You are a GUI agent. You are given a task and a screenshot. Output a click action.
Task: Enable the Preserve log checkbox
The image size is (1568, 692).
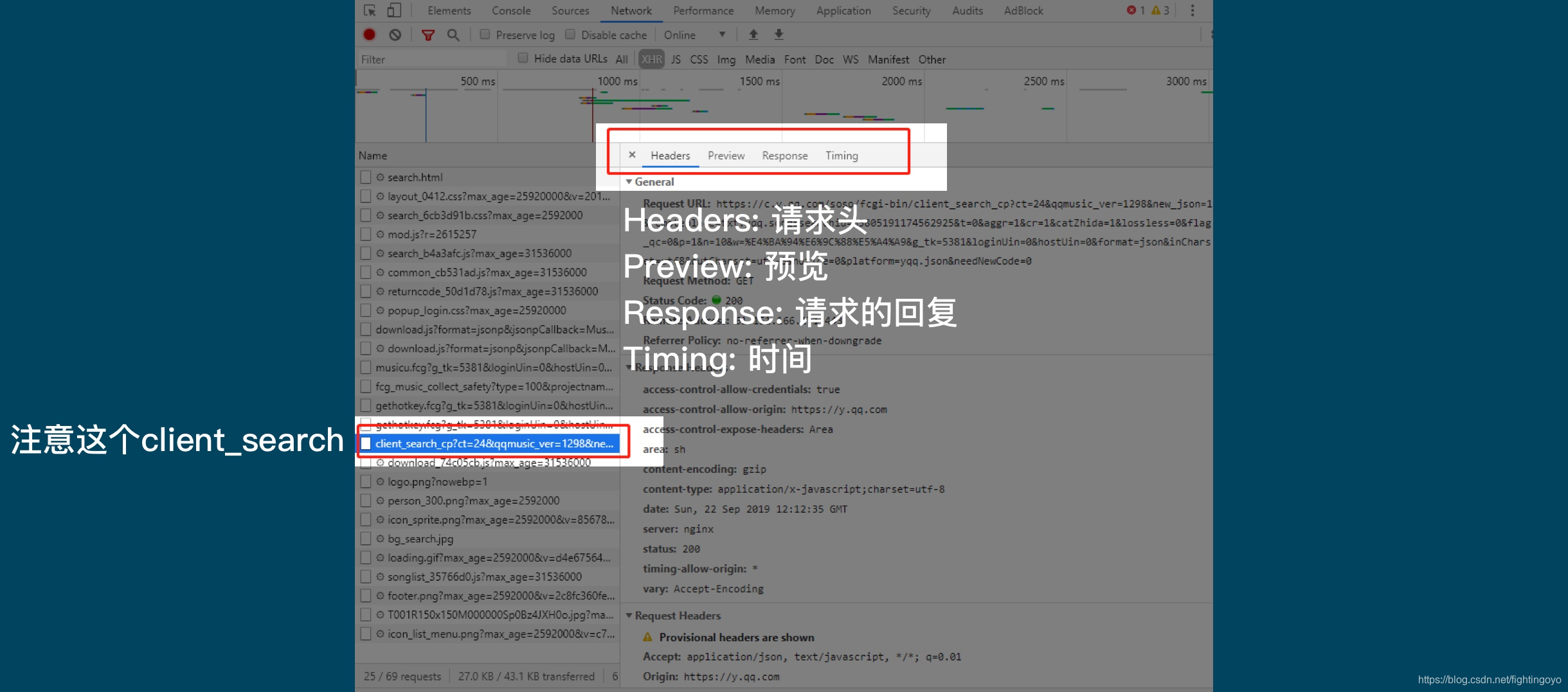coord(485,34)
